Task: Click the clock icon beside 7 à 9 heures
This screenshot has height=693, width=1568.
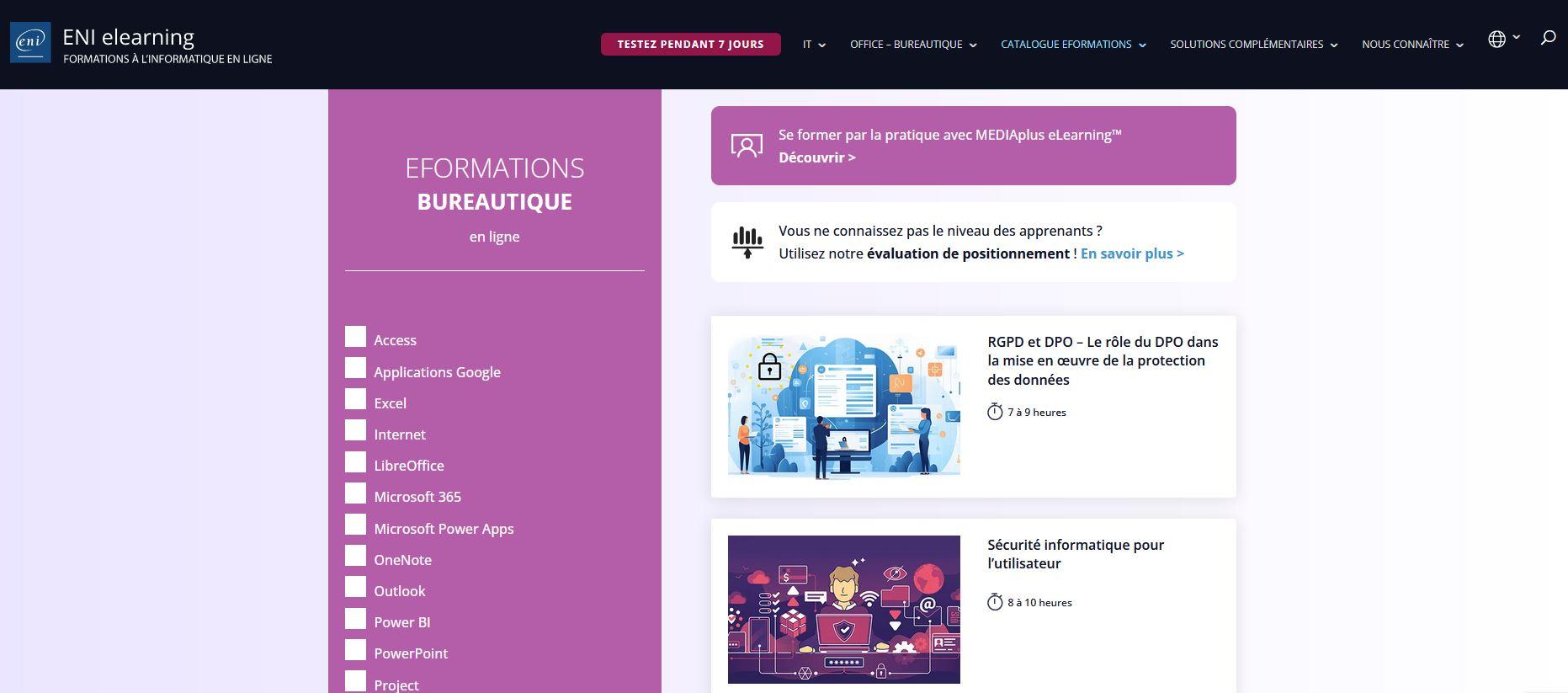Action: [x=995, y=412]
